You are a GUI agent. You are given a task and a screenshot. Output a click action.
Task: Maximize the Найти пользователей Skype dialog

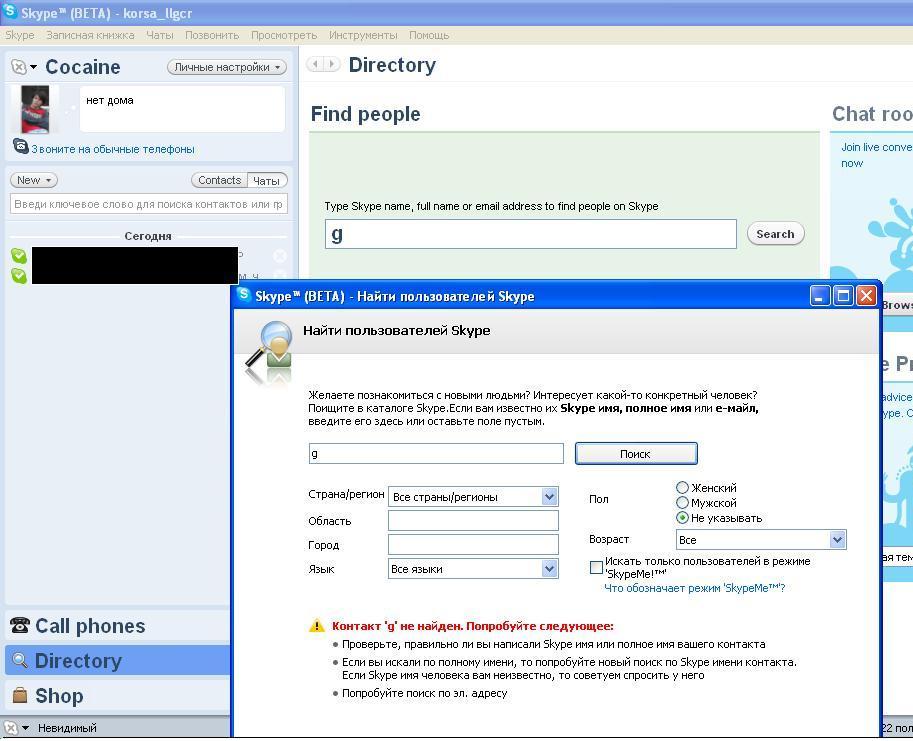[x=843, y=296]
